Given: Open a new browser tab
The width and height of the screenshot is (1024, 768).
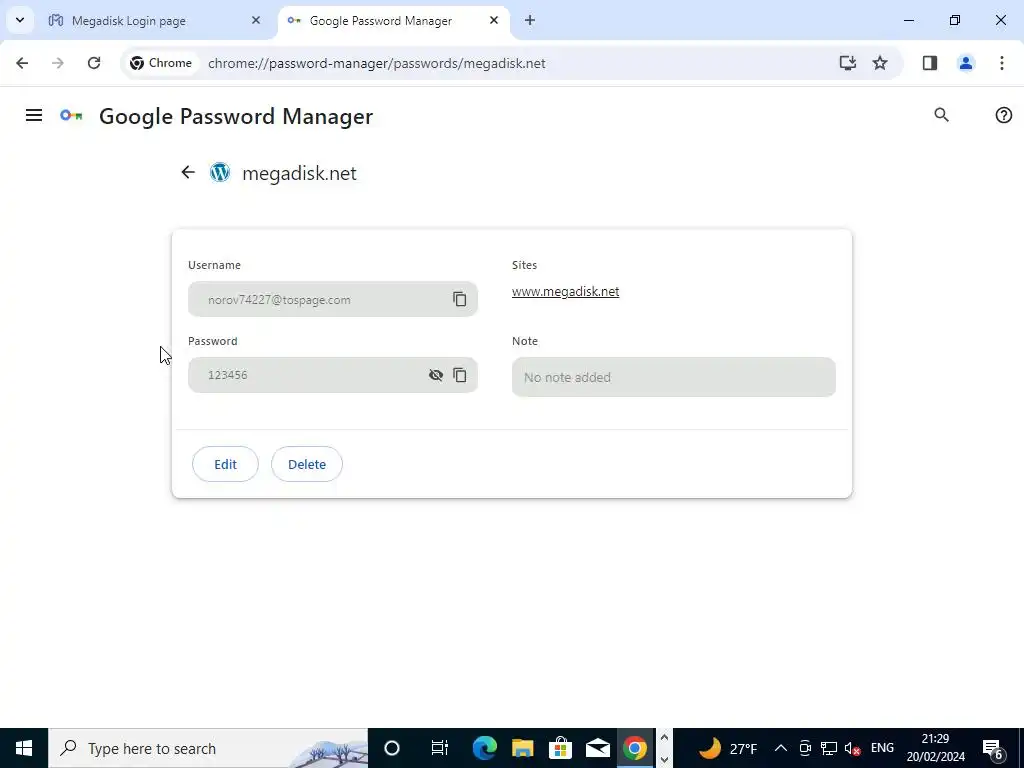Looking at the screenshot, I should 530,20.
